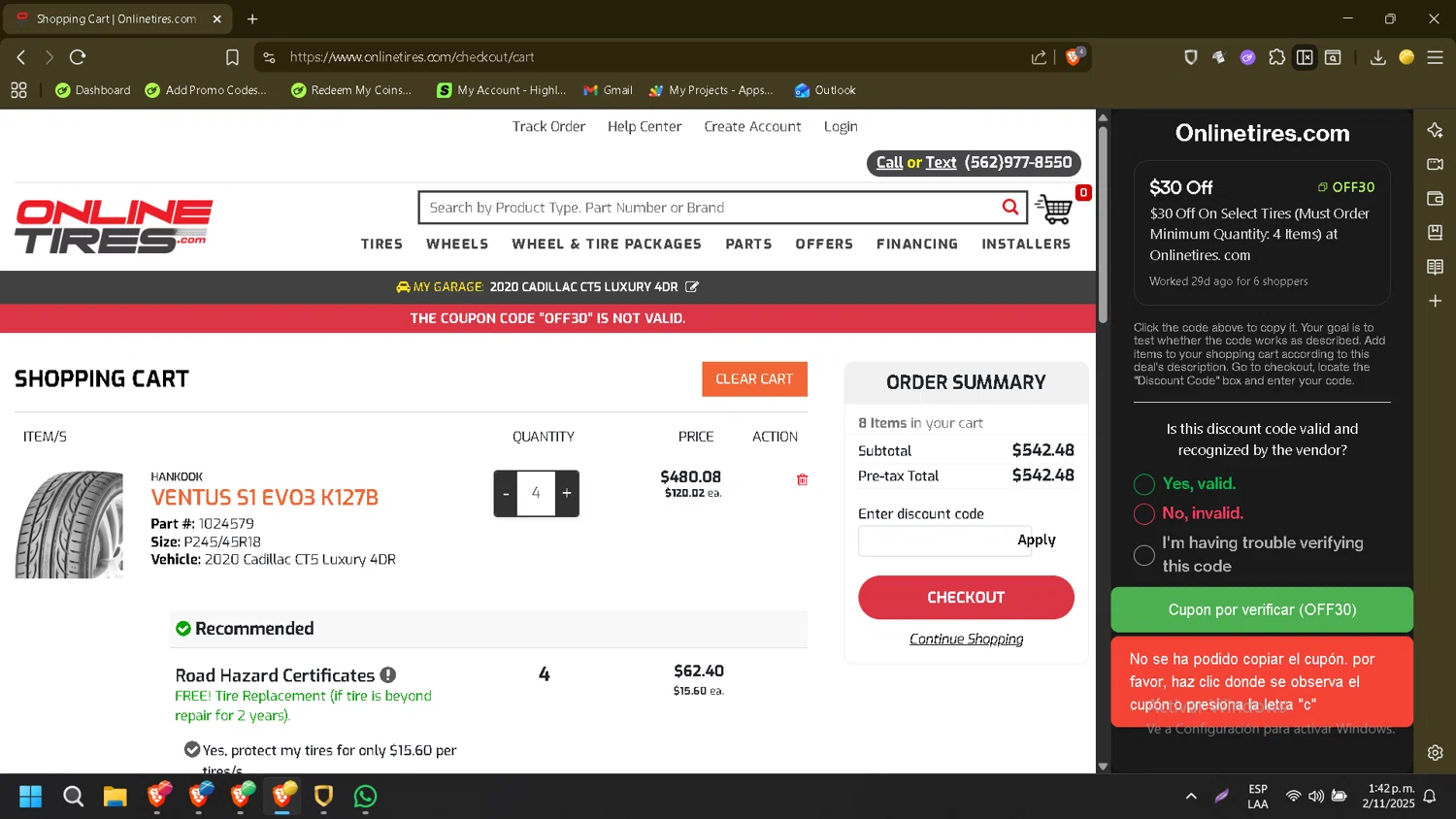This screenshot has width=1456, height=819.
Task: Open a new browser tab
Action: (x=252, y=18)
